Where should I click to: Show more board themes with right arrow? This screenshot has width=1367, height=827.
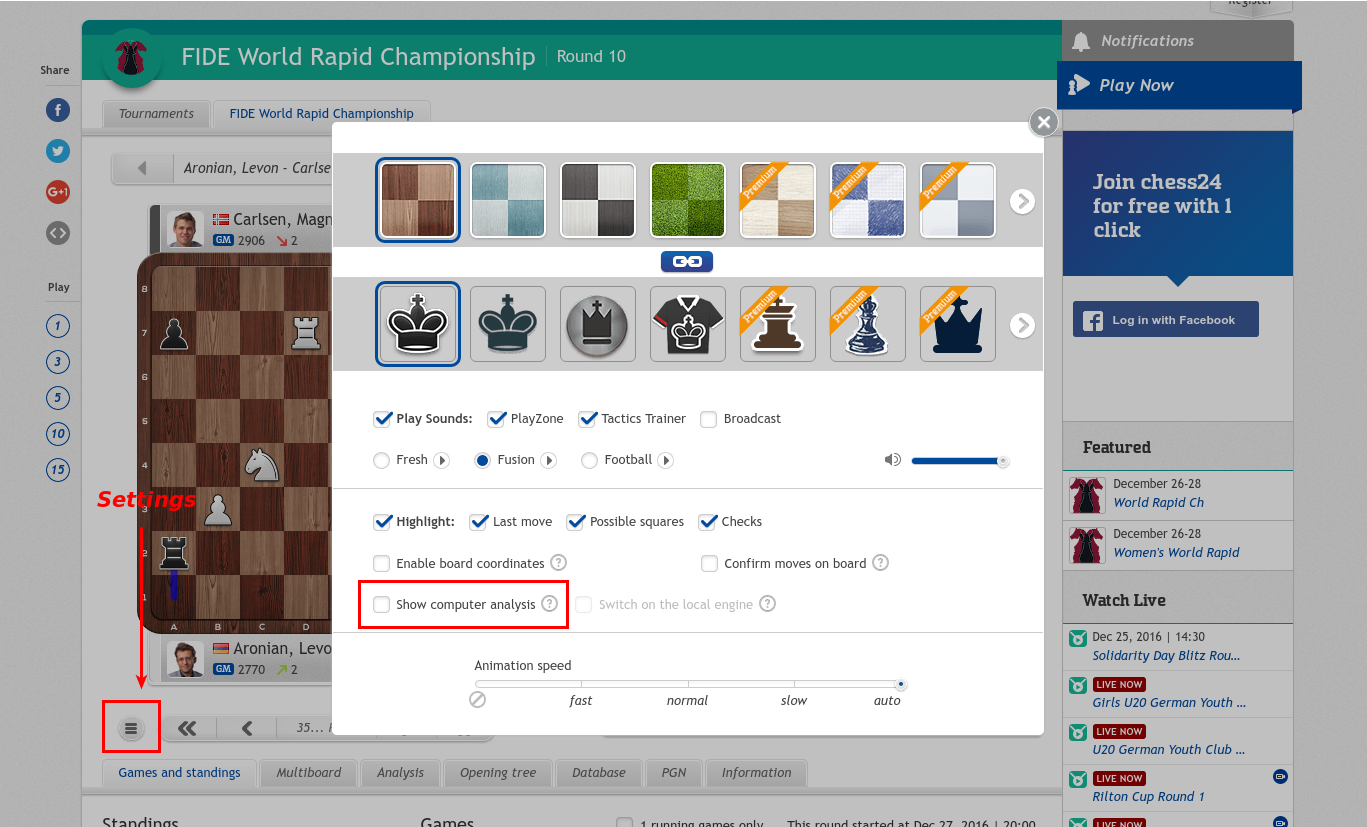click(x=1021, y=201)
